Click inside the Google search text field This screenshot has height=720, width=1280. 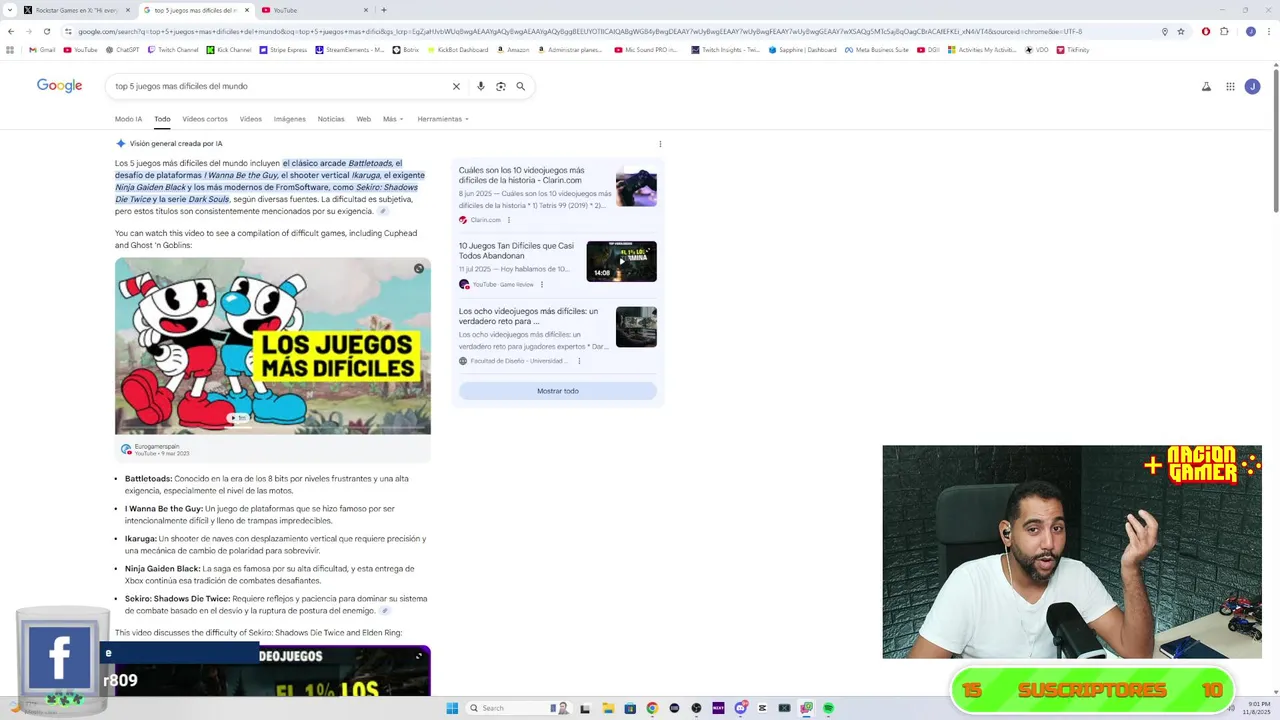pyautogui.click(x=280, y=86)
